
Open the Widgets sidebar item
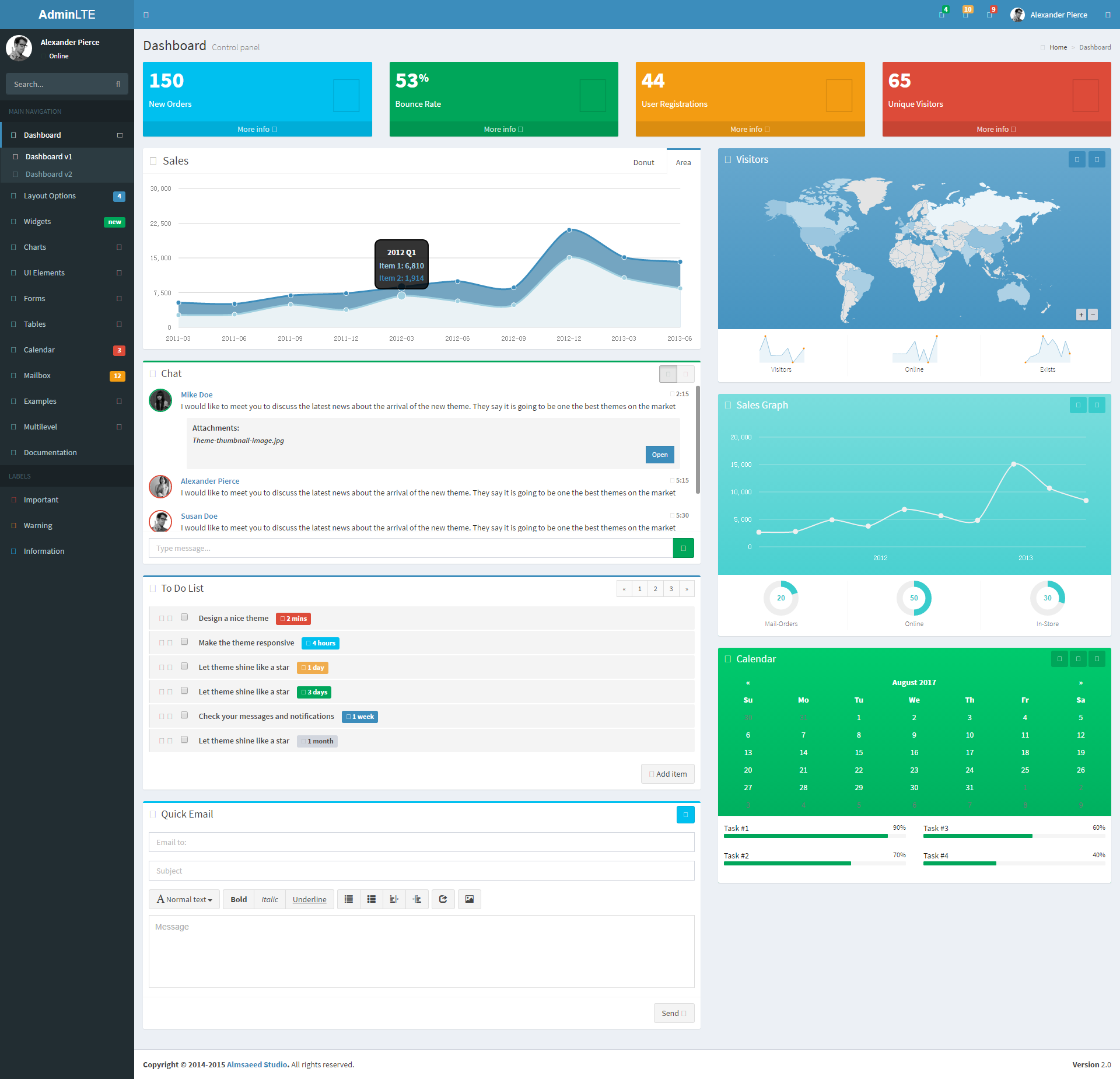pyautogui.click(x=67, y=222)
